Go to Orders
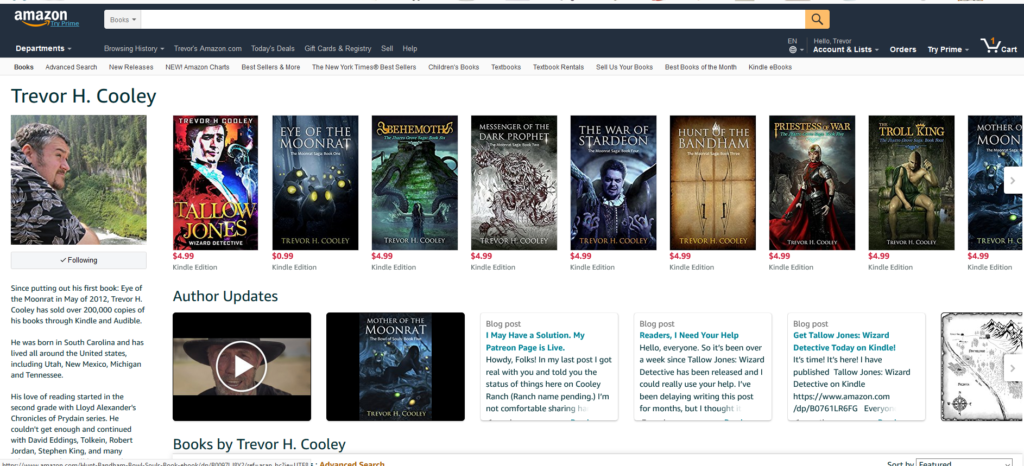This screenshot has width=1024, height=466. point(903,50)
